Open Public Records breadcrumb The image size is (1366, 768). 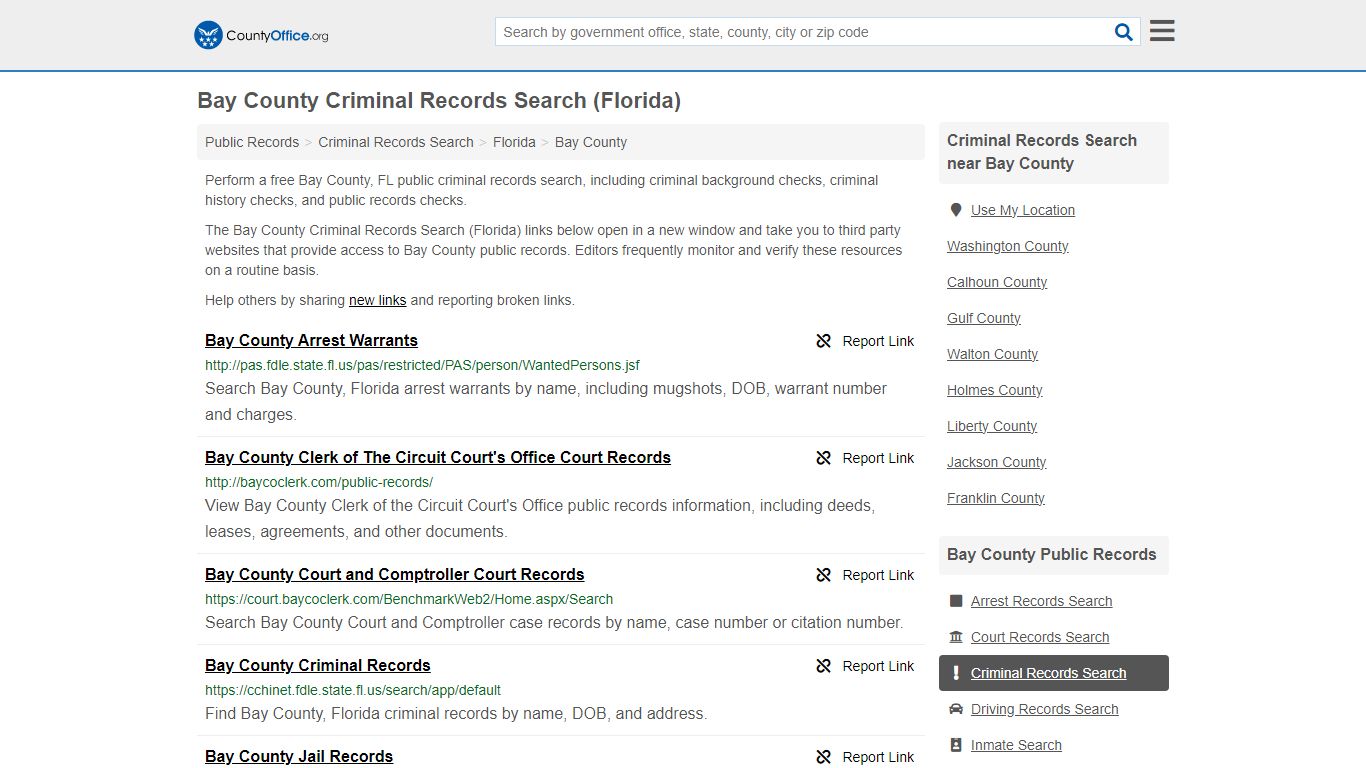pyautogui.click(x=252, y=142)
